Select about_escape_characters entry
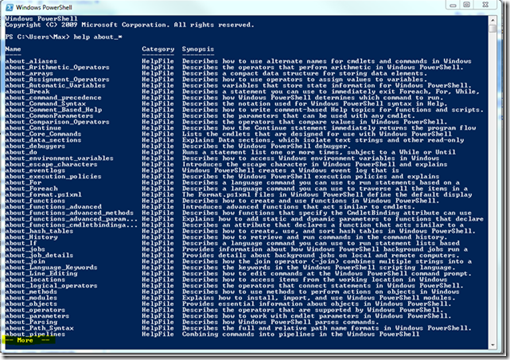Screen dimensions: 510x360 (x=51, y=164)
